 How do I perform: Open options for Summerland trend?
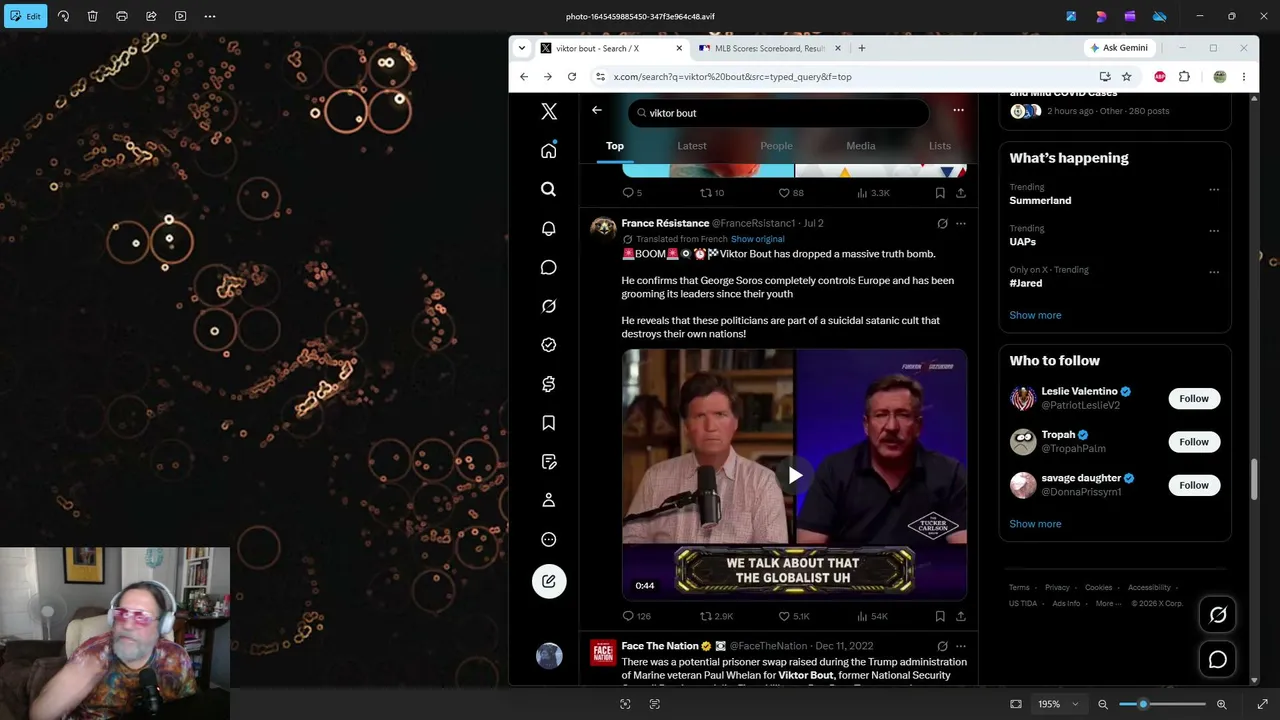(x=1214, y=189)
